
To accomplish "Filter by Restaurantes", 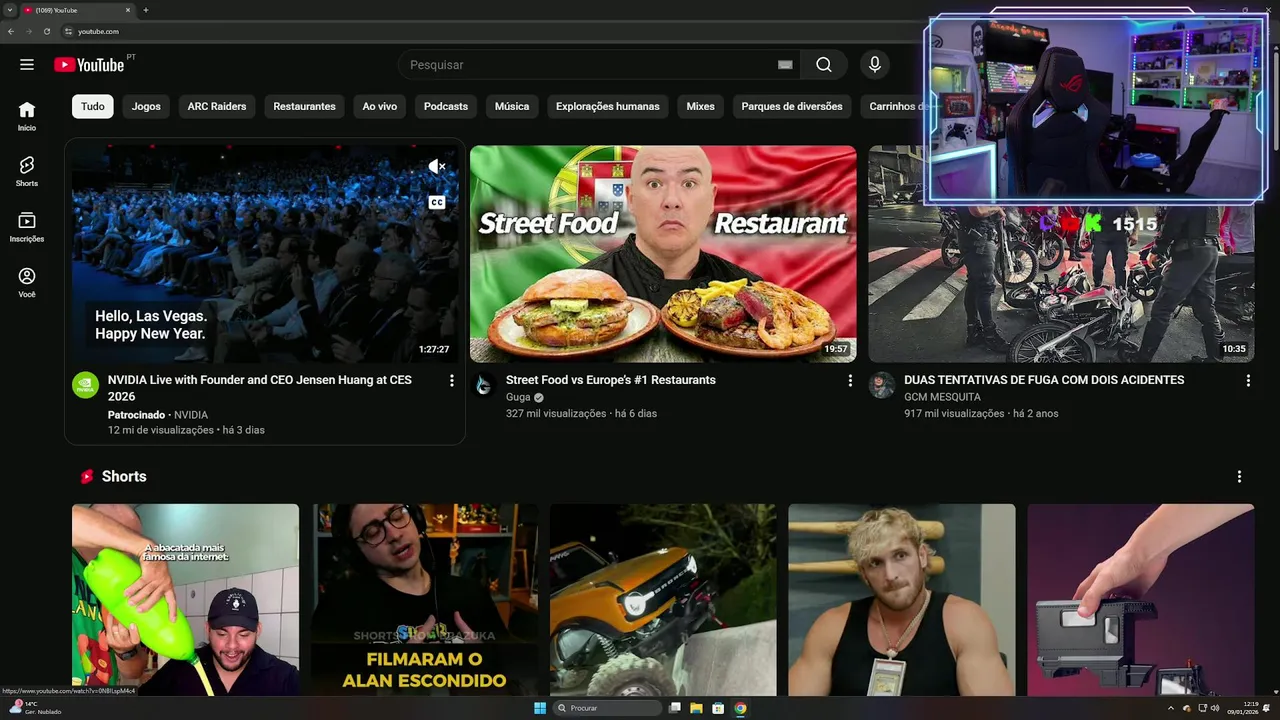I will coord(304,106).
